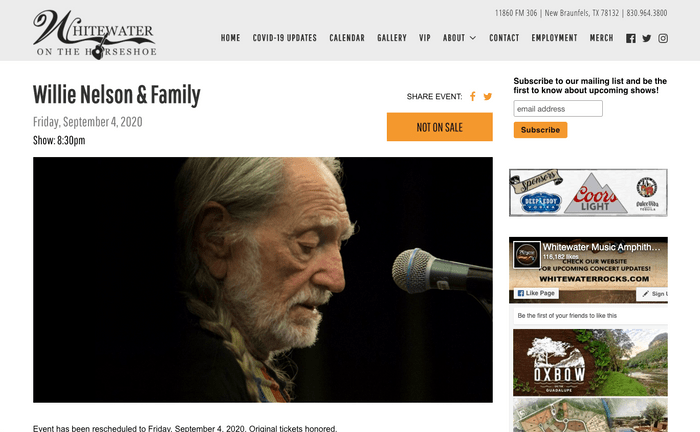Open the Employment page link
This screenshot has width=700, height=432.
point(554,38)
